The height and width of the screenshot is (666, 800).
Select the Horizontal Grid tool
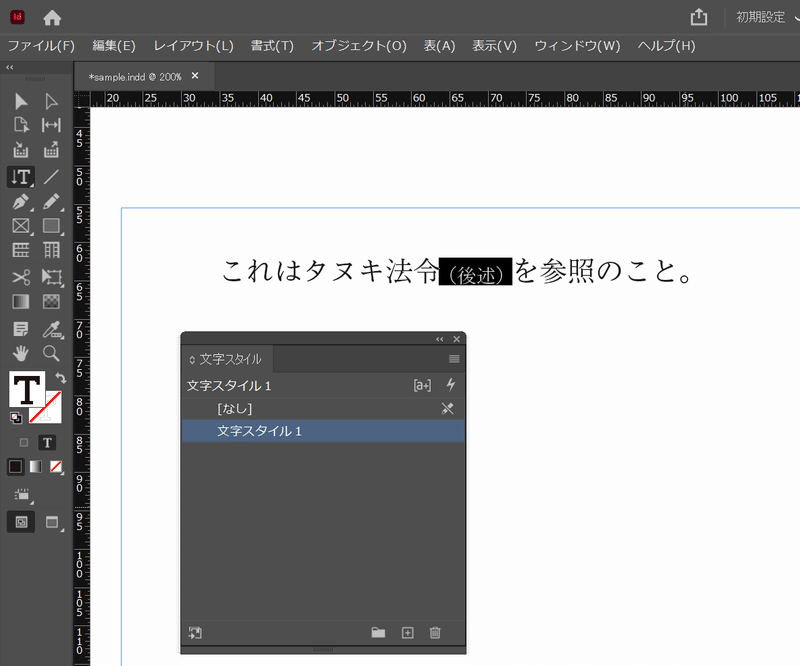coord(20,250)
